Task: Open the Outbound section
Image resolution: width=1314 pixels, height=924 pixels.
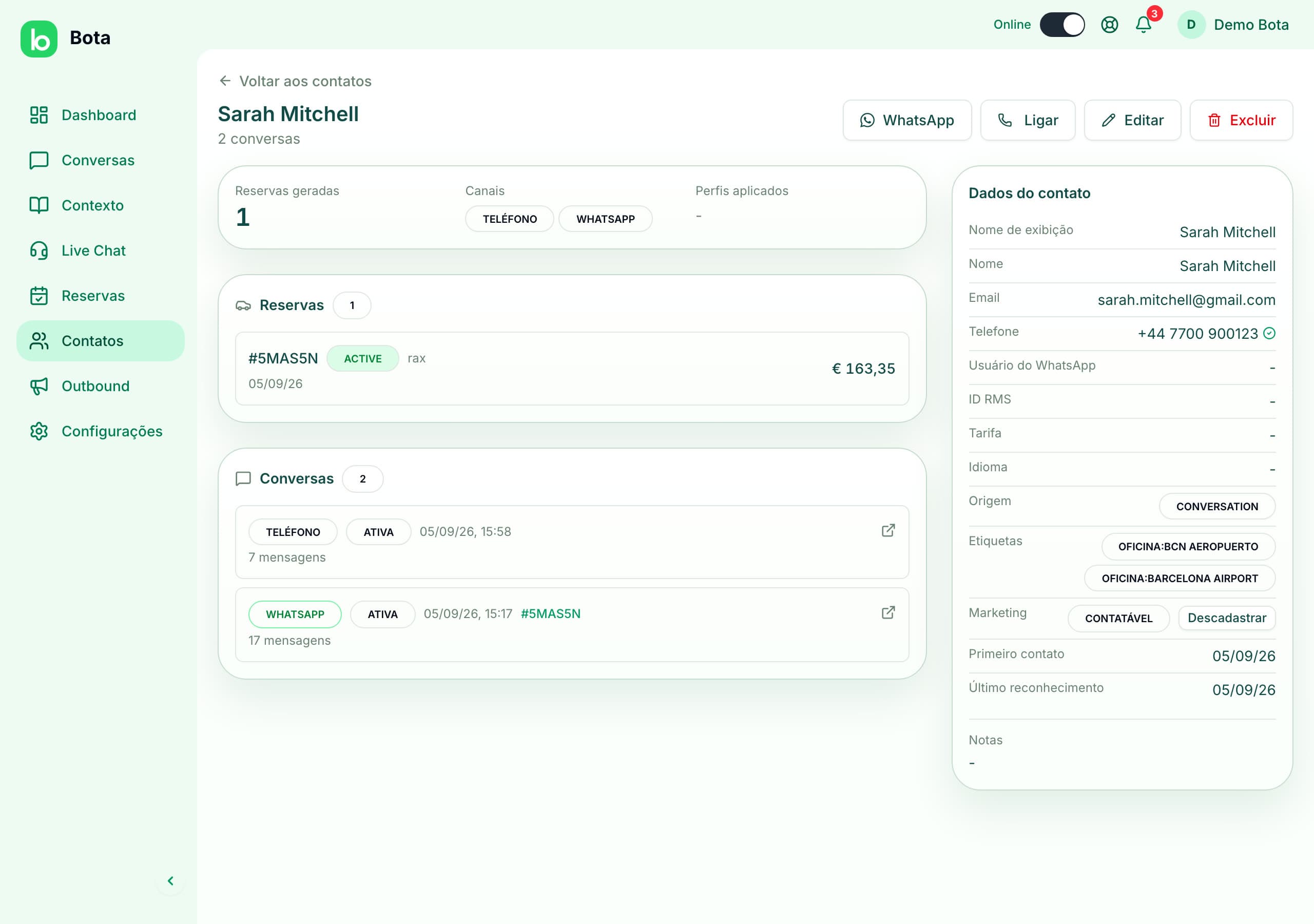Action: click(x=101, y=387)
